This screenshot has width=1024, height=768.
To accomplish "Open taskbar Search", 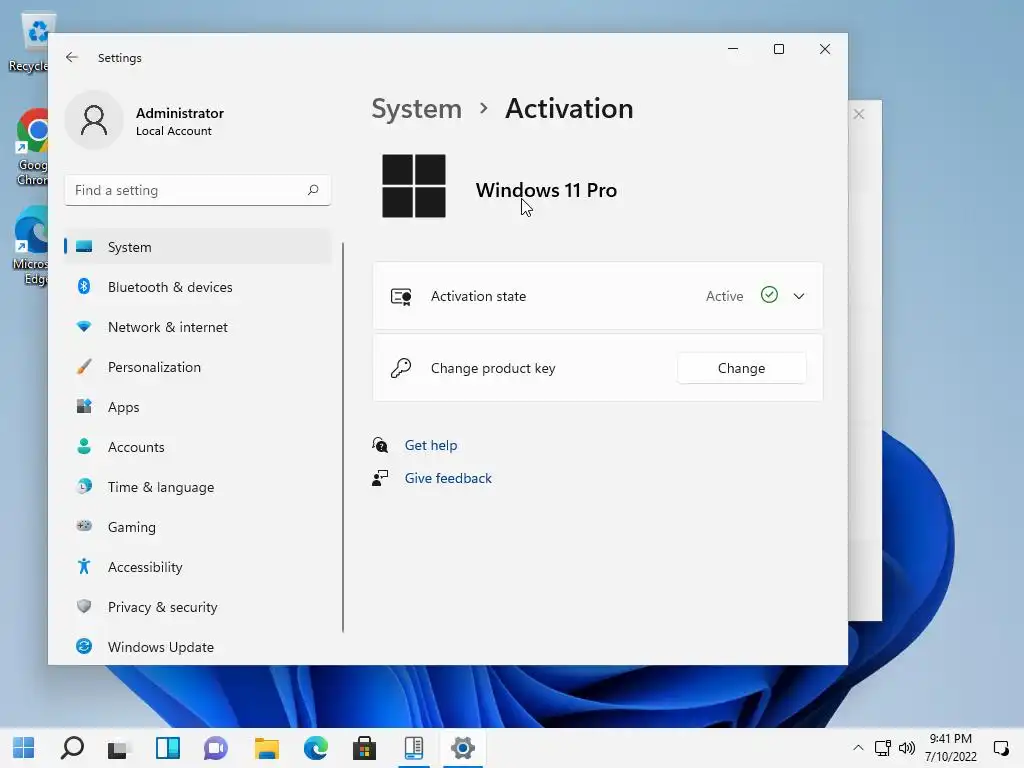I will [72, 748].
